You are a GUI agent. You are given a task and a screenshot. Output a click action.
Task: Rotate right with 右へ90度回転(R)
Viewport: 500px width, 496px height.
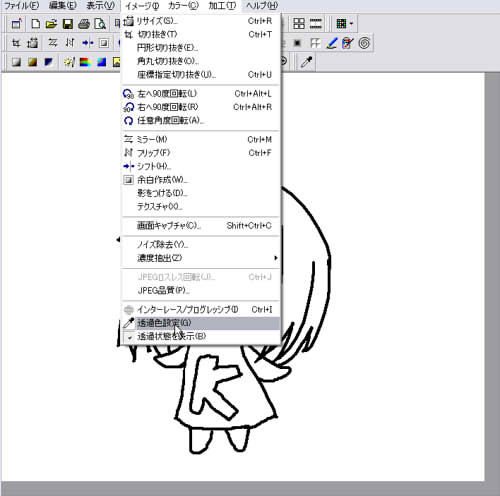201,107
